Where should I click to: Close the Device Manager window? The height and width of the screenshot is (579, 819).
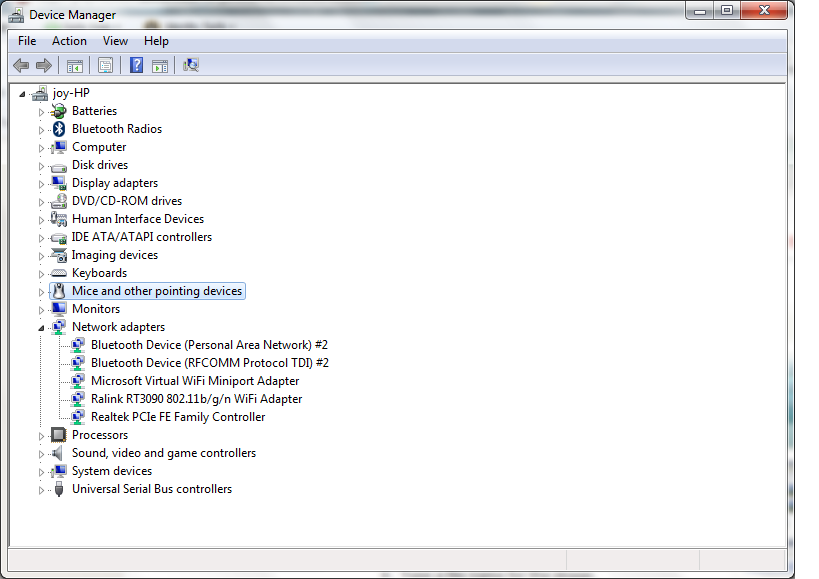(764, 10)
